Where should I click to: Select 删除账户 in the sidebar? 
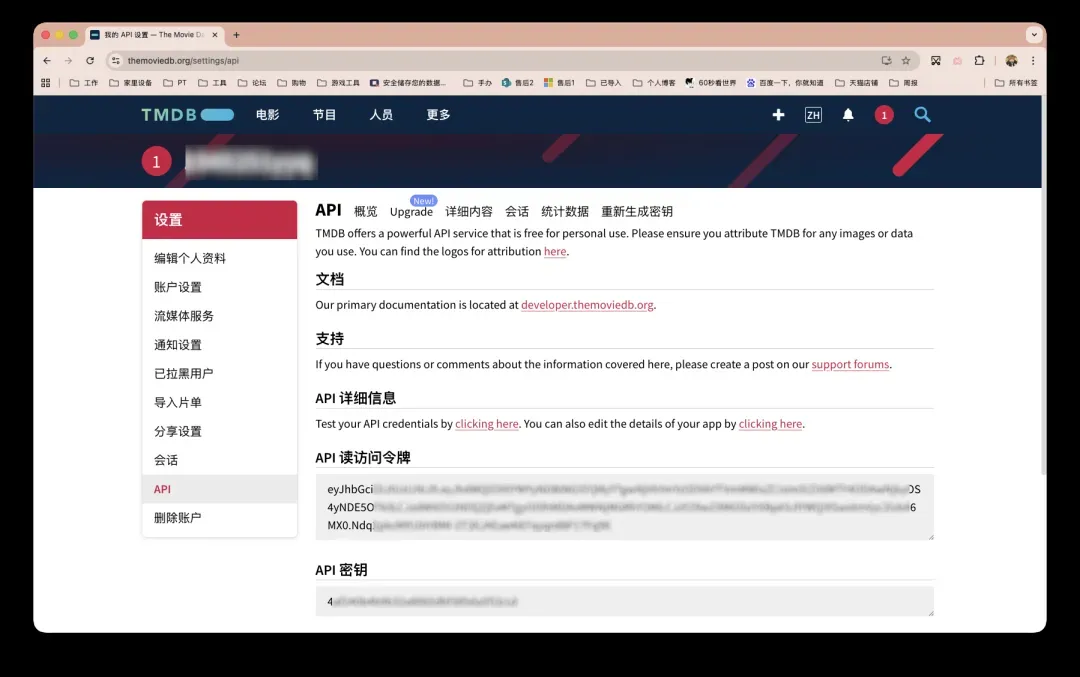pyautogui.click(x=220, y=518)
